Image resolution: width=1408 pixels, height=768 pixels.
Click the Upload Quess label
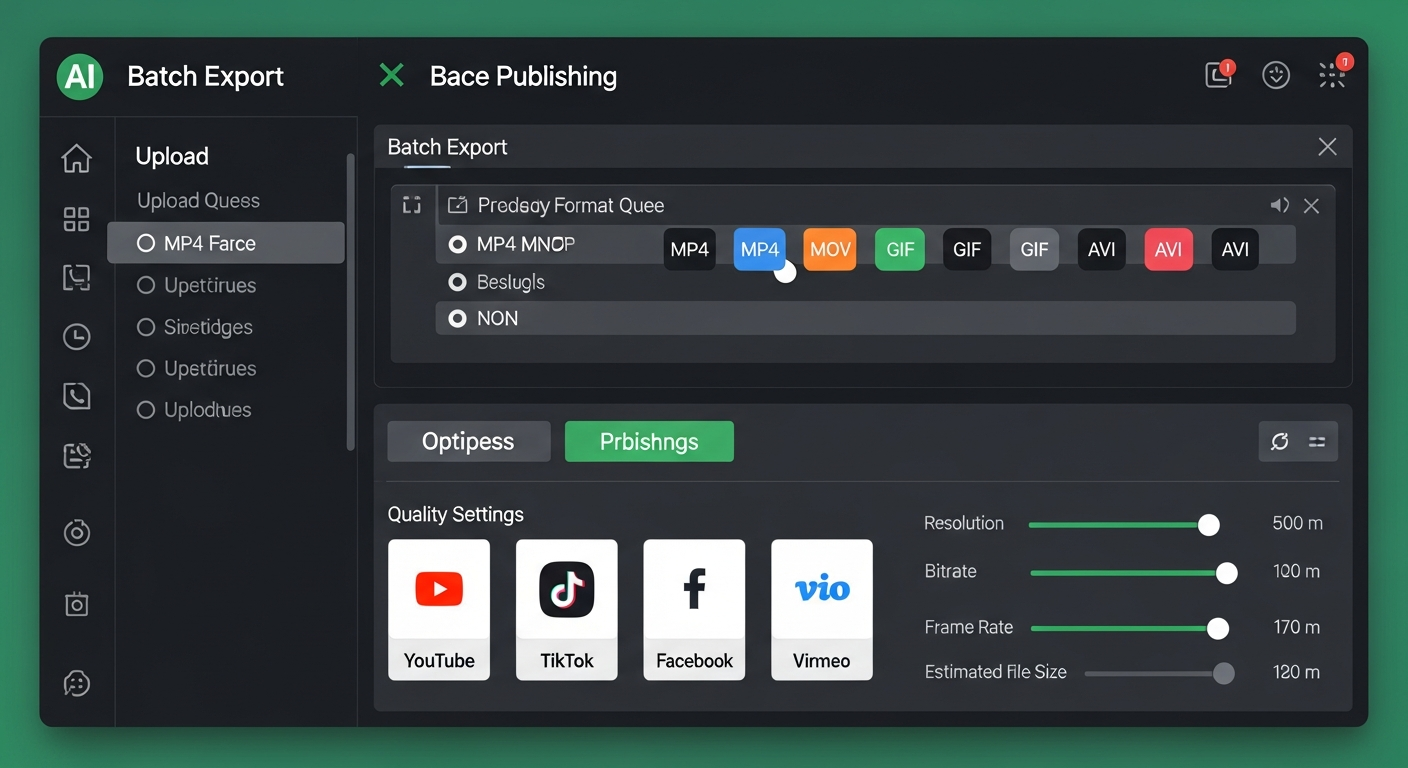pos(198,200)
